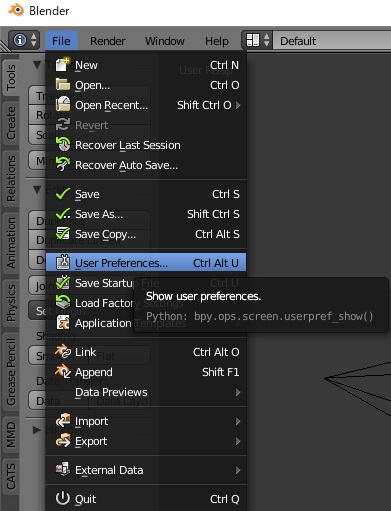Choose Save Copy... menu entry
The height and width of the screenshot is (511, 391).
point(146,234)
